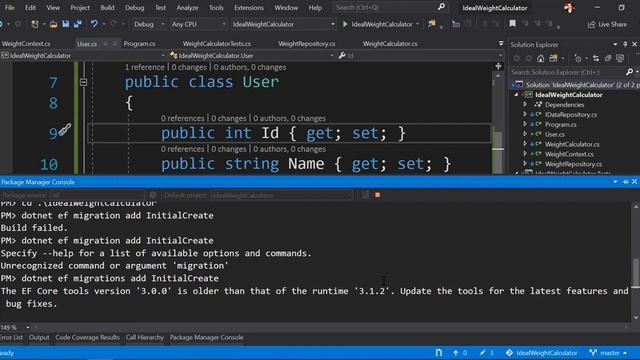Image resolution: width=640 pixels, height=360 pixels.
Task: Click the unpushed commits up-arrow status icon
Action: point(456,353)
